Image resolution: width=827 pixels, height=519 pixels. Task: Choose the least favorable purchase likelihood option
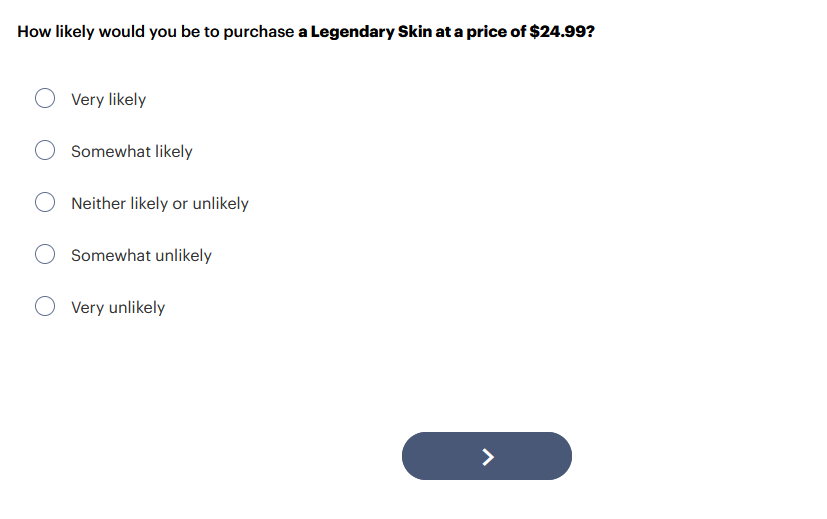coord(45,307)
